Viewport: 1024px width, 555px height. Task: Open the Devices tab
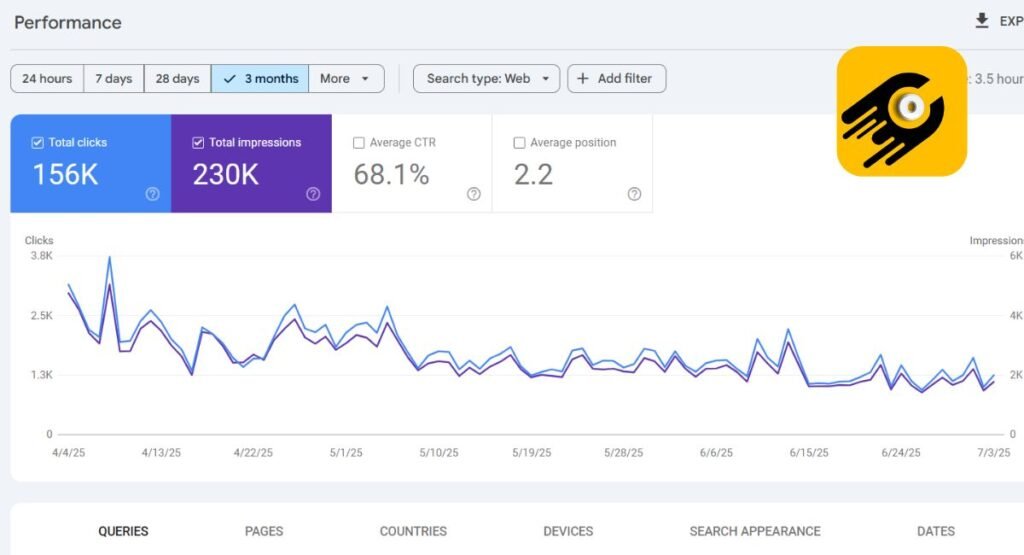point(568,531)
